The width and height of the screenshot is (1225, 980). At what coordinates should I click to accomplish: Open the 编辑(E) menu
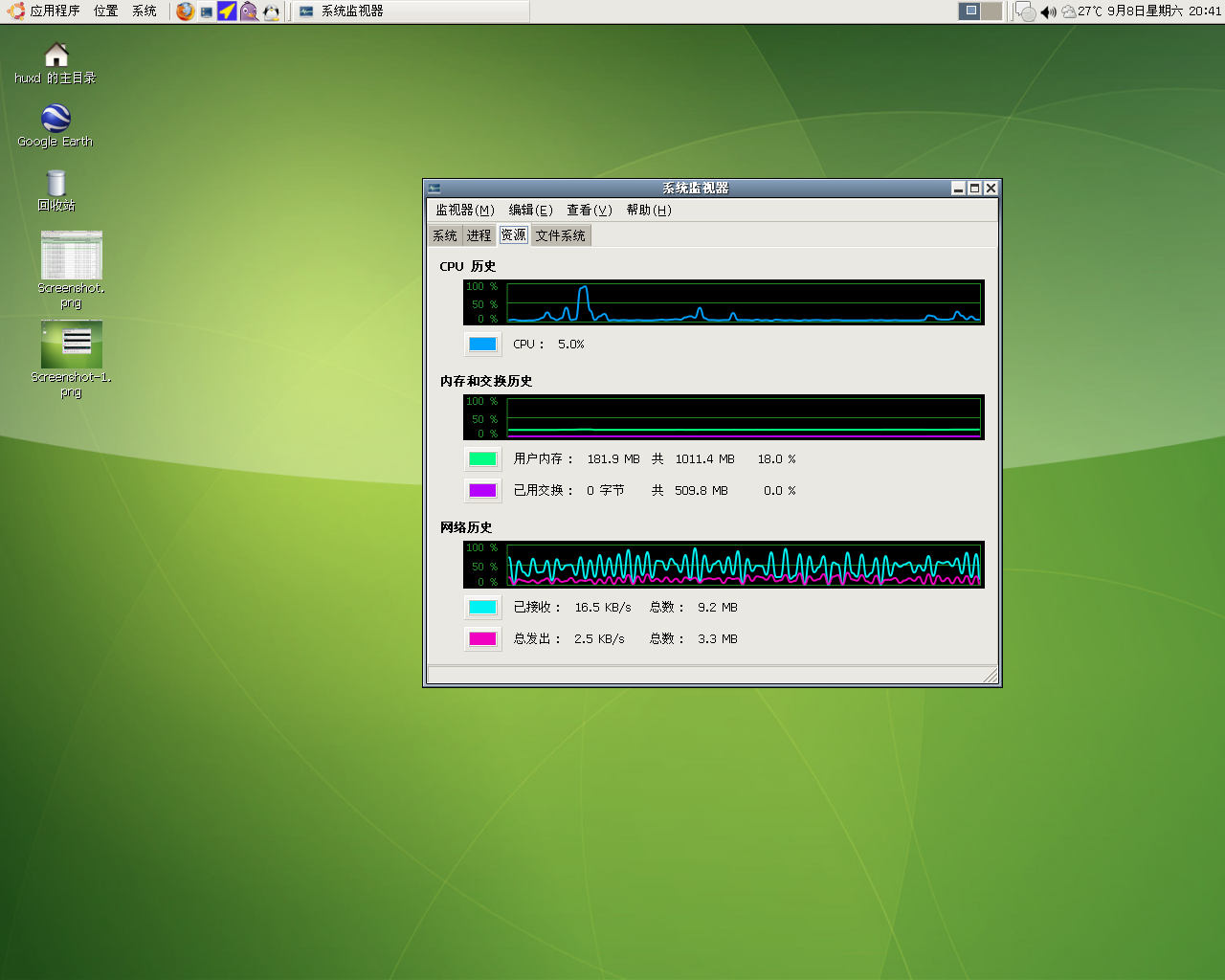[x=530, y=210]
